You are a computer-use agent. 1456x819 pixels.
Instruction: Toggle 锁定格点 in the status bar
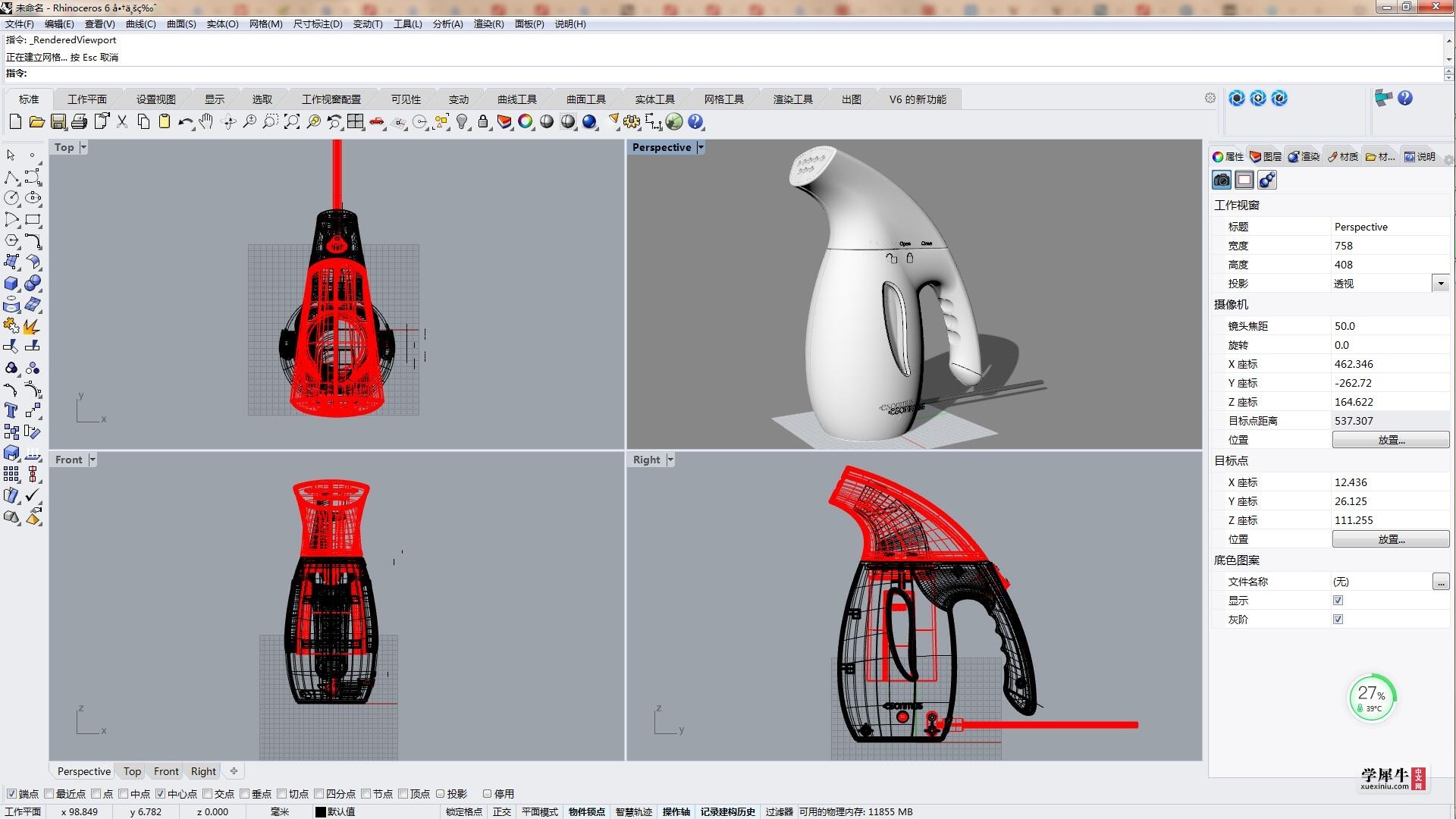pyautogui.click(x=464, y=811)
